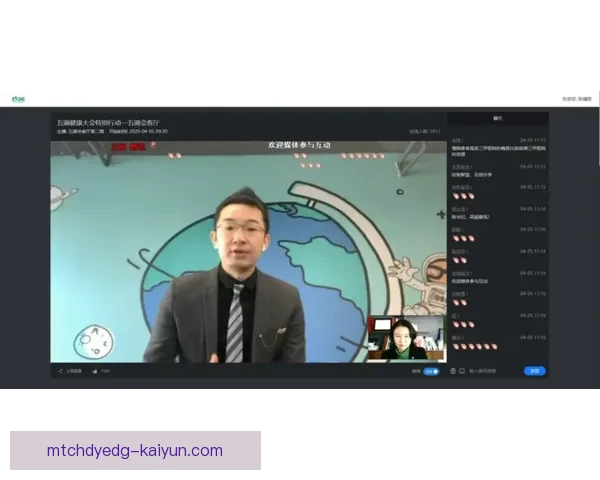
Task: Click the chat message 欢迎媒体参与互动
Action: 470,281
